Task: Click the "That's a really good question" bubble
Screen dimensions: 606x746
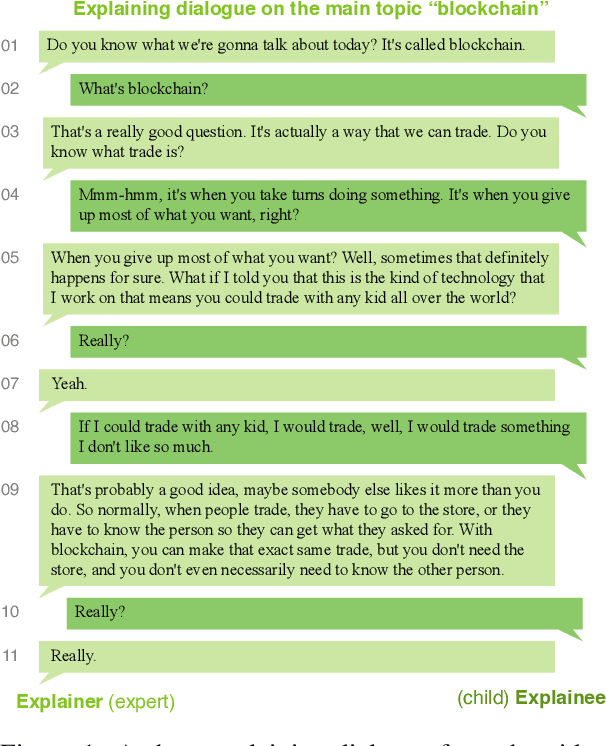Action: pyautogui.click(x=300, y=142)
